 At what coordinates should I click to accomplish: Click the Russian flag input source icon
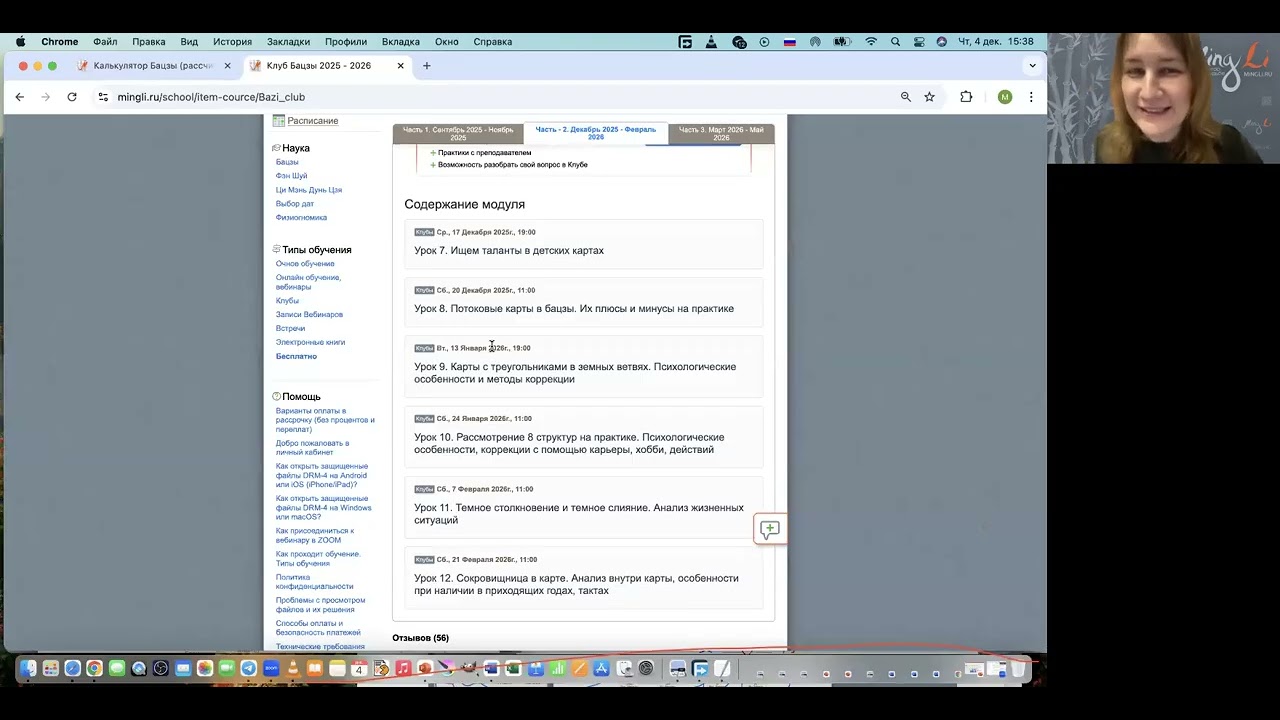789,42
